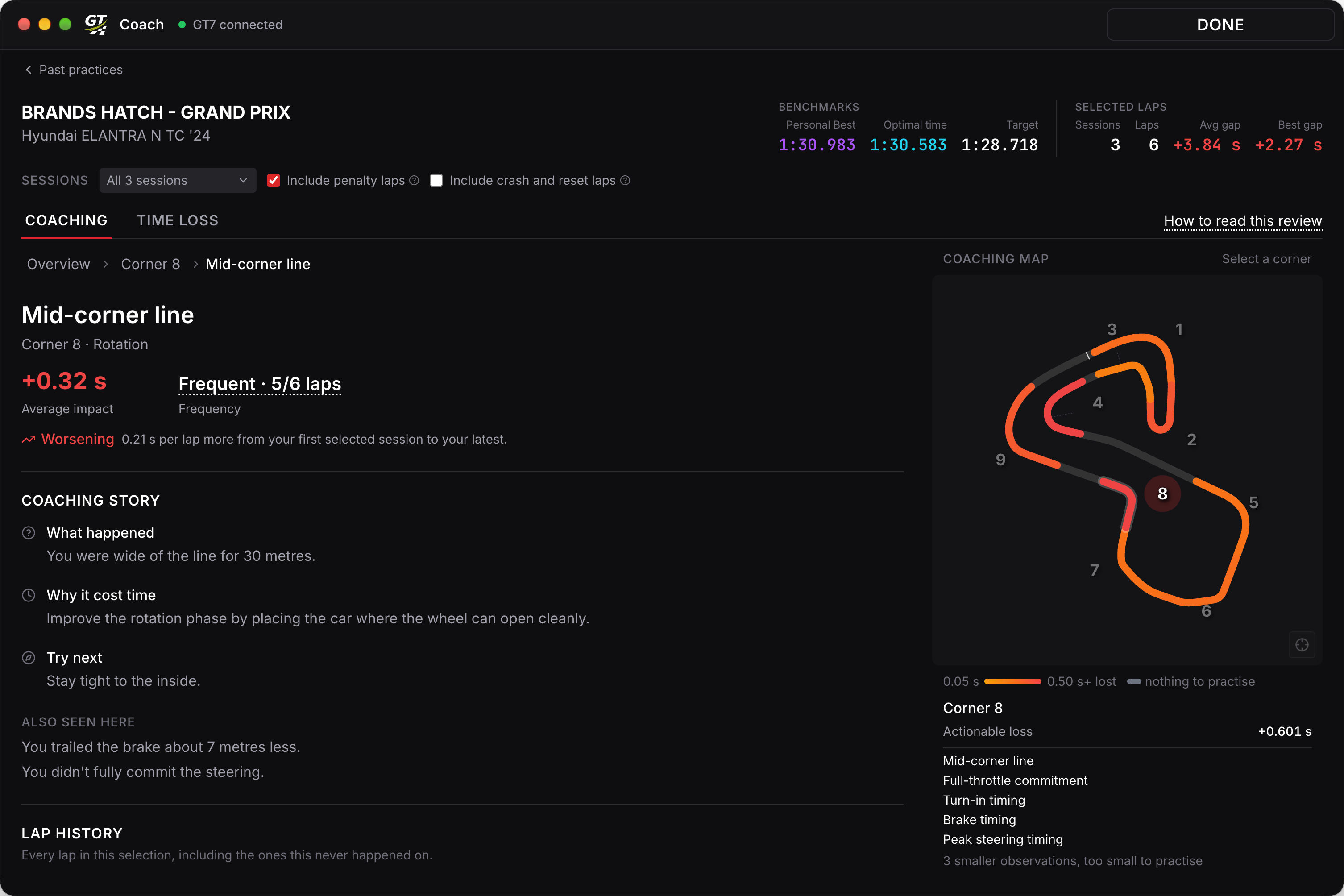Click the What happened question icon
The image size is (1344, 896).
coord(29,533)
